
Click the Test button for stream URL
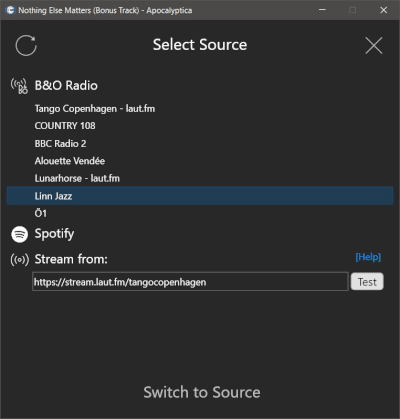point(367,282)
